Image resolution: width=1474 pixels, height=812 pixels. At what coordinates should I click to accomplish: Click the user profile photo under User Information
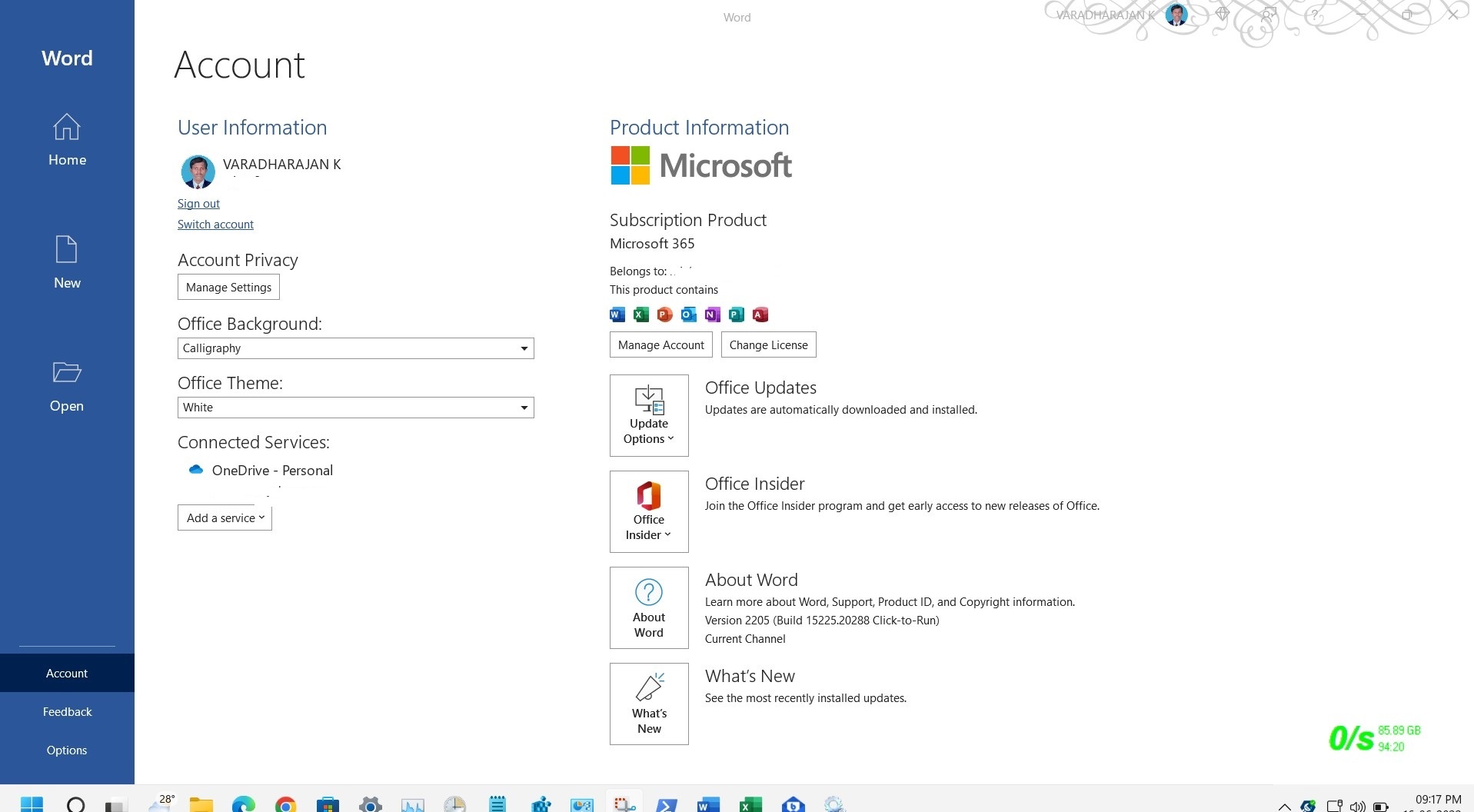tap(198, 172)
